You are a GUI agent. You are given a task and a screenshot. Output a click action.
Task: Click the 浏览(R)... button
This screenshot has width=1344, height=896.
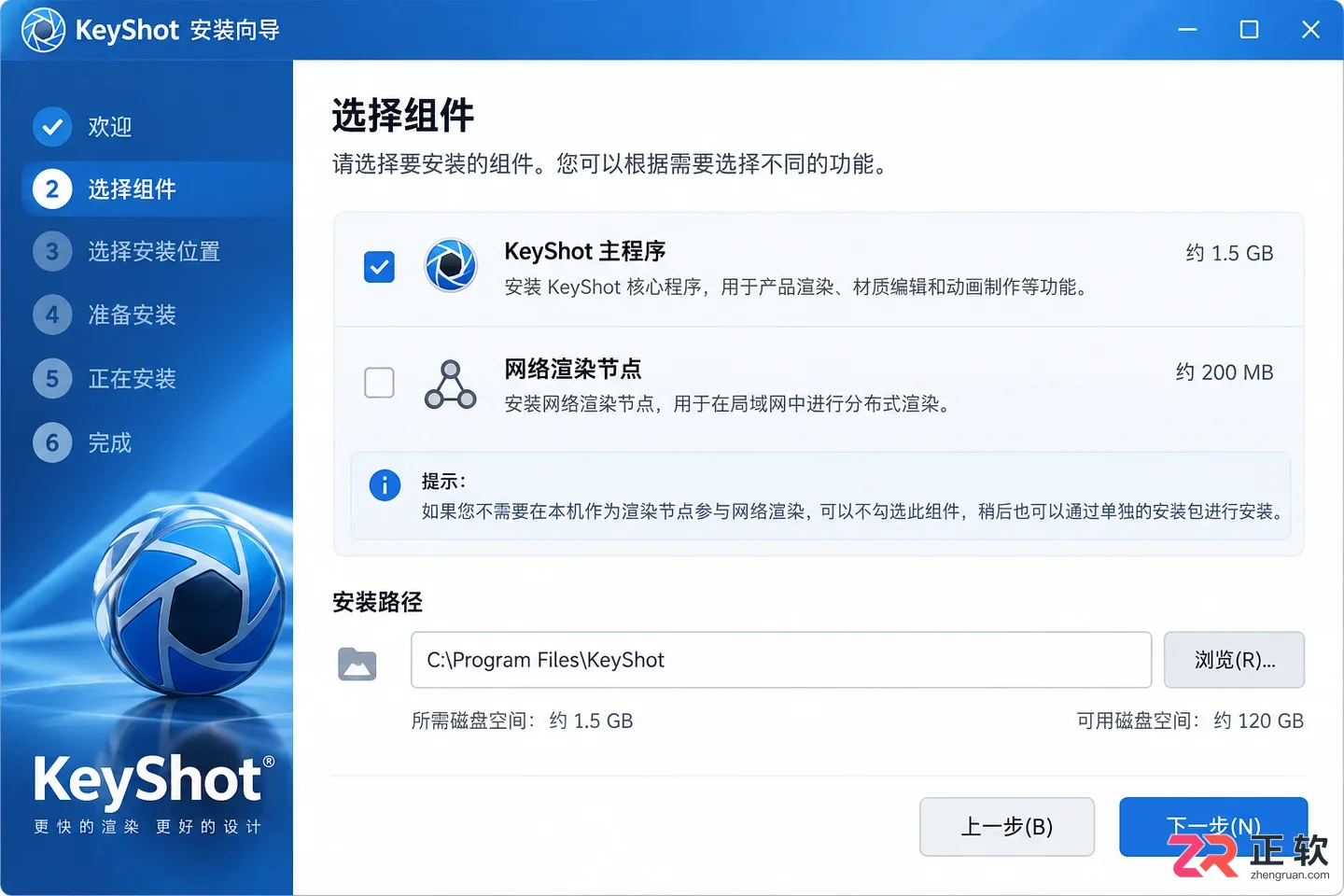click(x=1234, y=660)
